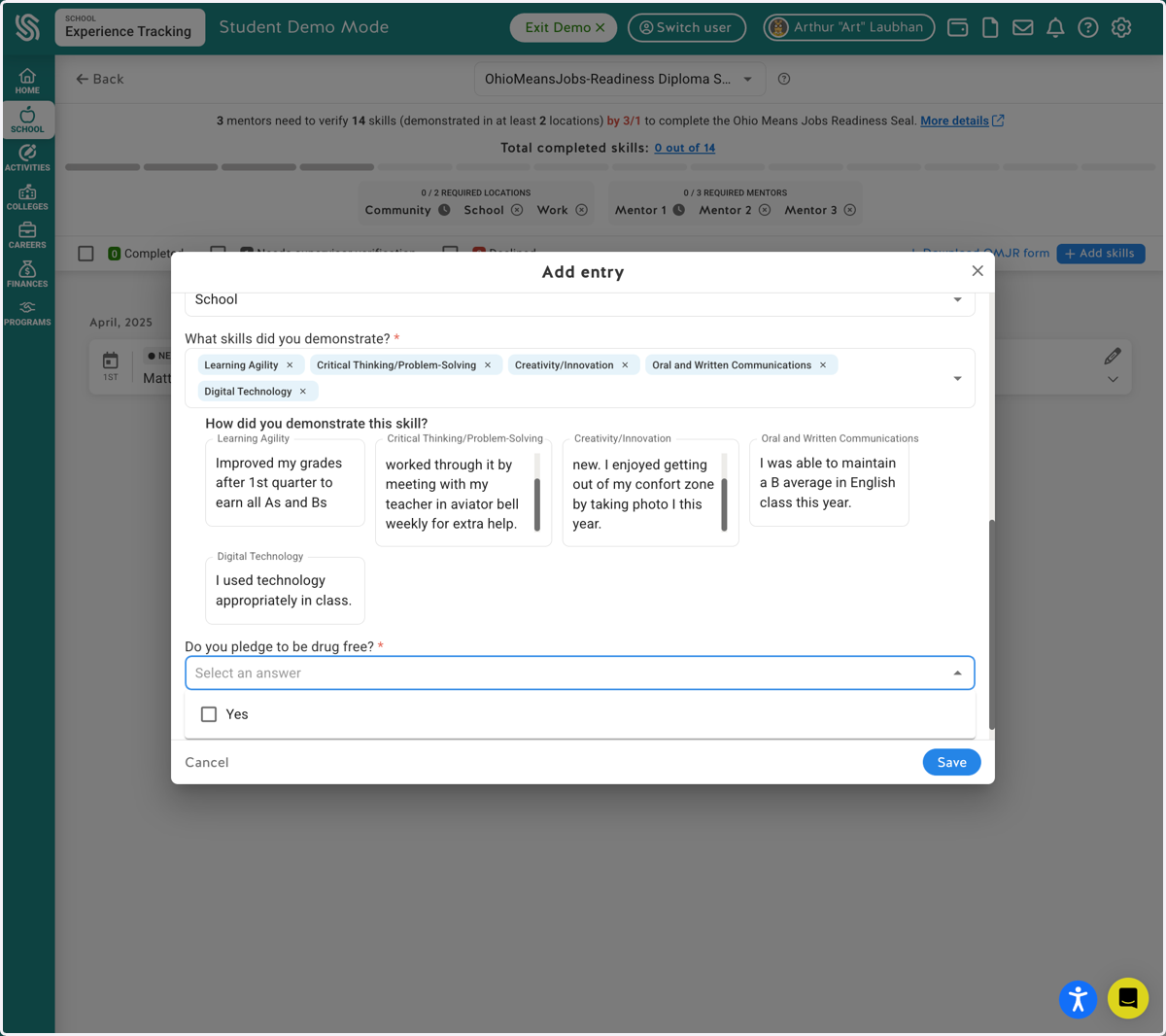Open the settings gear icon
The height and width of the screenshot is (1036, 1166).
click(1121, 27)
